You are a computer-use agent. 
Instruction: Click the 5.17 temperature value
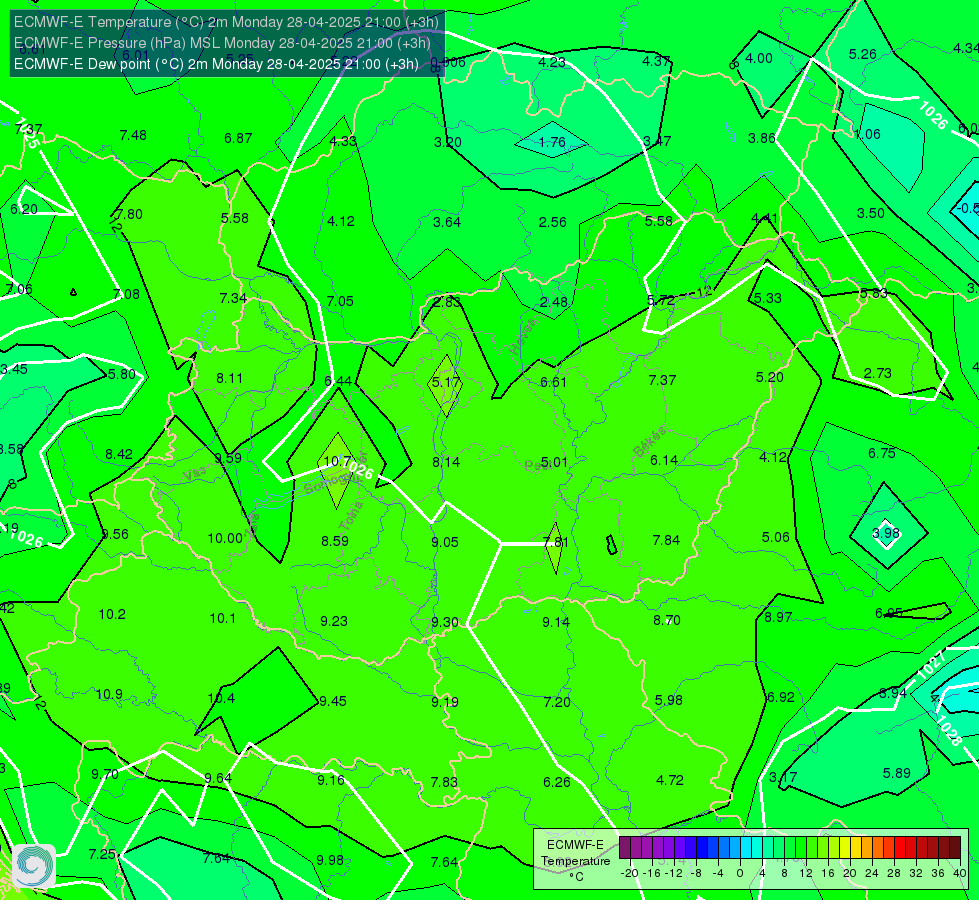446,382
